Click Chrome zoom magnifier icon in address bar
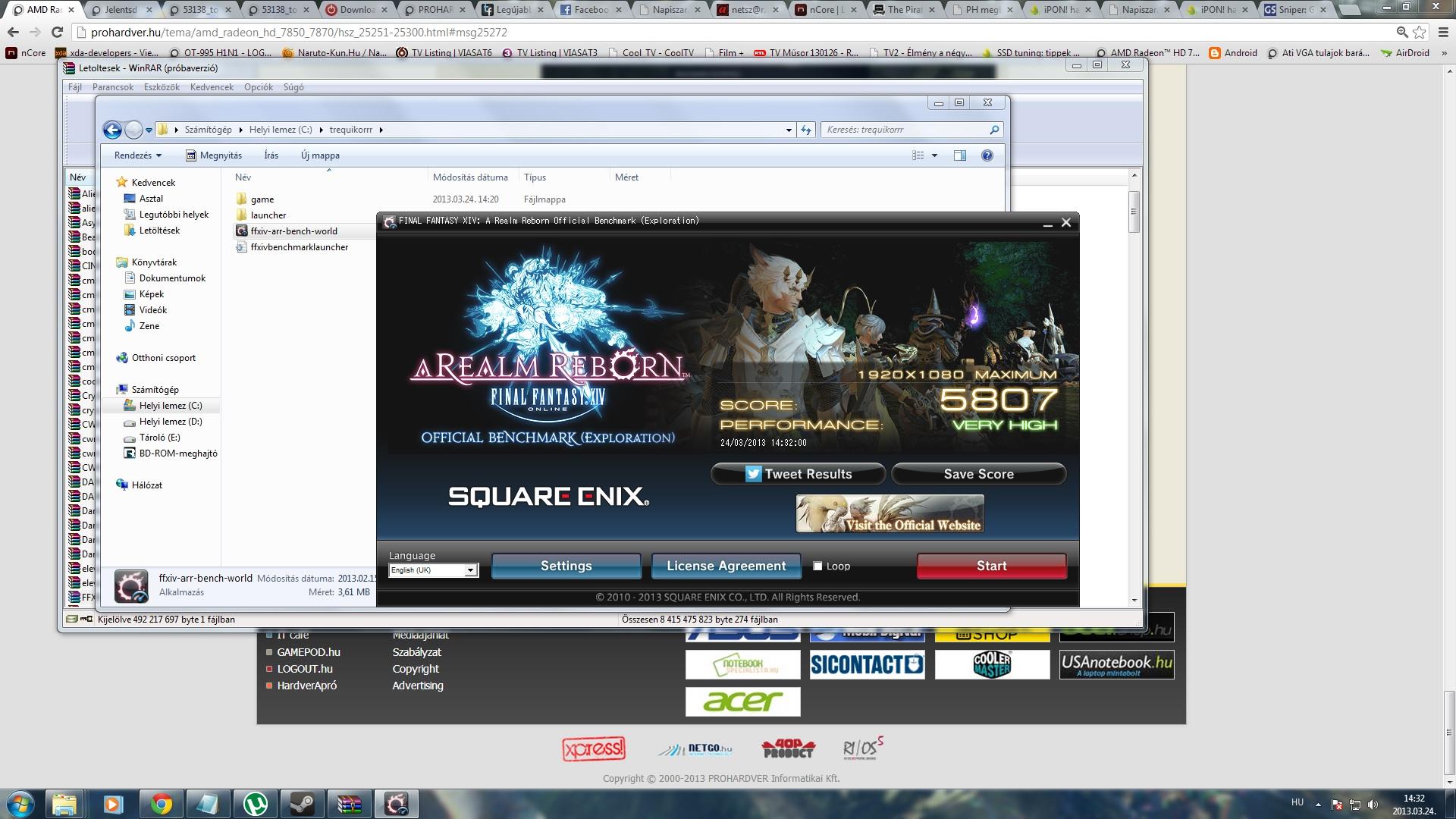Screen dimensions: 1456x819 [1402, 33]
